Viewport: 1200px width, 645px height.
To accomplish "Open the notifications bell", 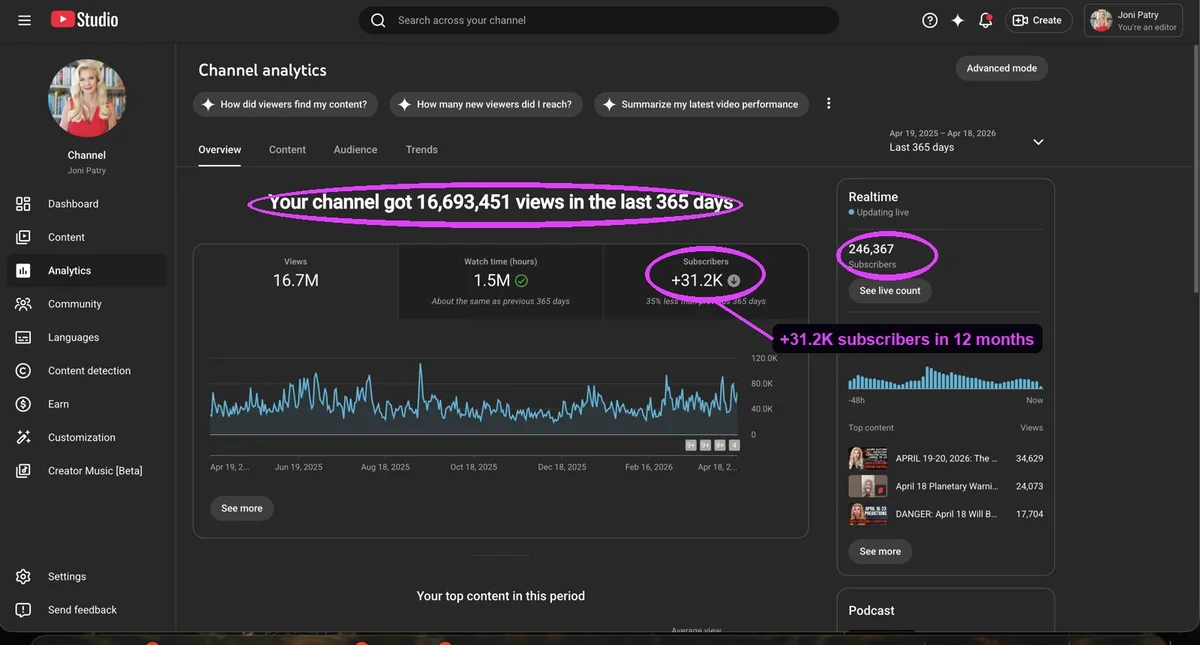I will point(986,20).
